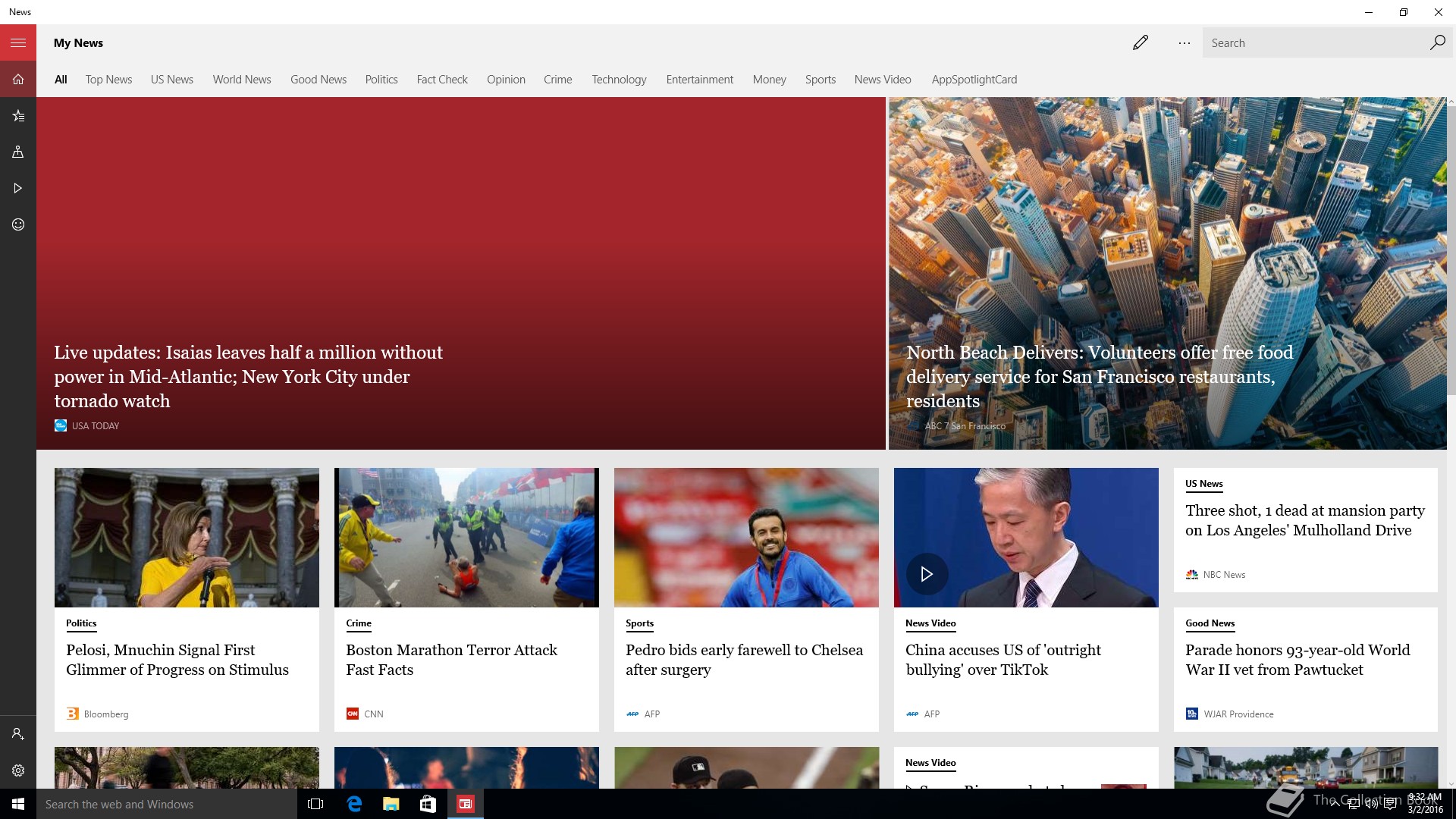Open the hamburger navigation menu
This screenshot has width=1456, height=819.
coord(18,43)
